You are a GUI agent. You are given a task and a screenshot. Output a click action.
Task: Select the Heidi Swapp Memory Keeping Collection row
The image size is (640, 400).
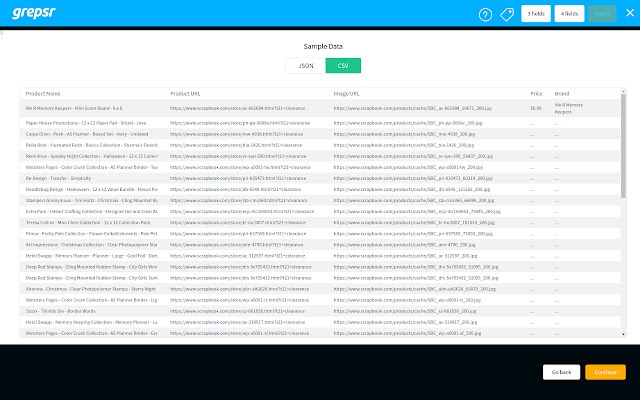[x=320, y=322]
